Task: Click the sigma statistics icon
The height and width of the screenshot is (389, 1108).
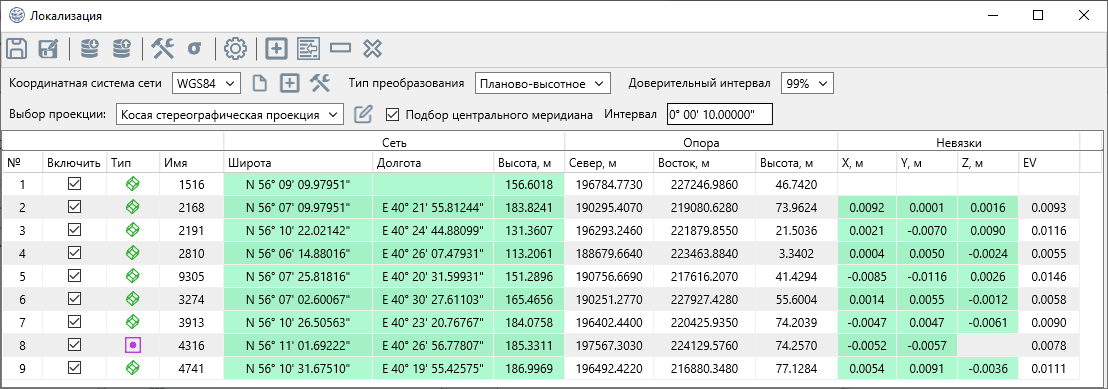Action: pos(194,49)
